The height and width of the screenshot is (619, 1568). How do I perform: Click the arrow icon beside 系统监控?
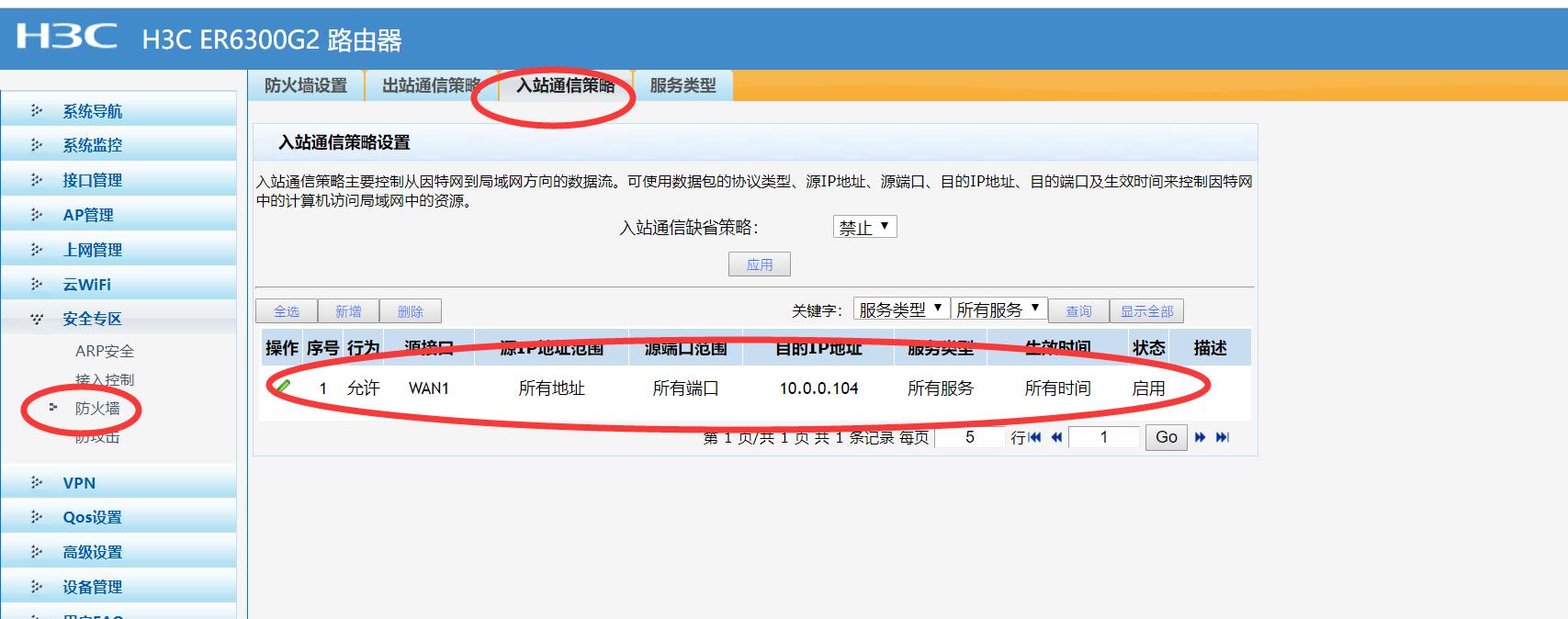pyautogui.click(x=37, y=144)
